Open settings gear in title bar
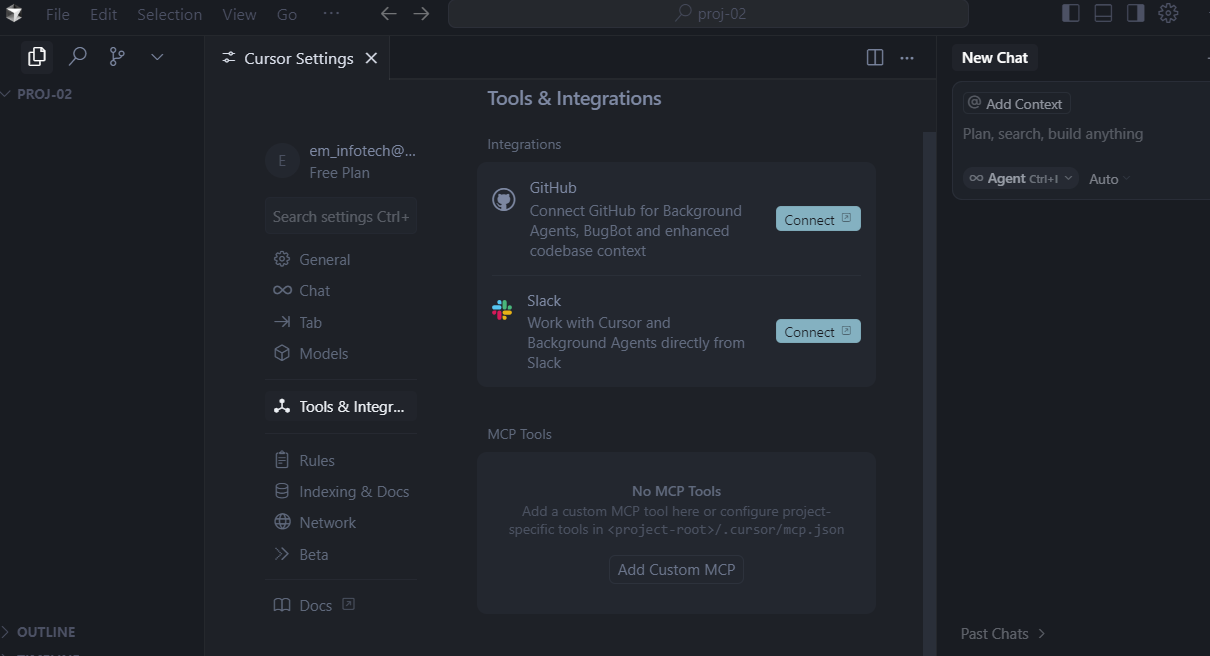The height and width of the screenshot is (656, 1210). tap(1168, 13)
